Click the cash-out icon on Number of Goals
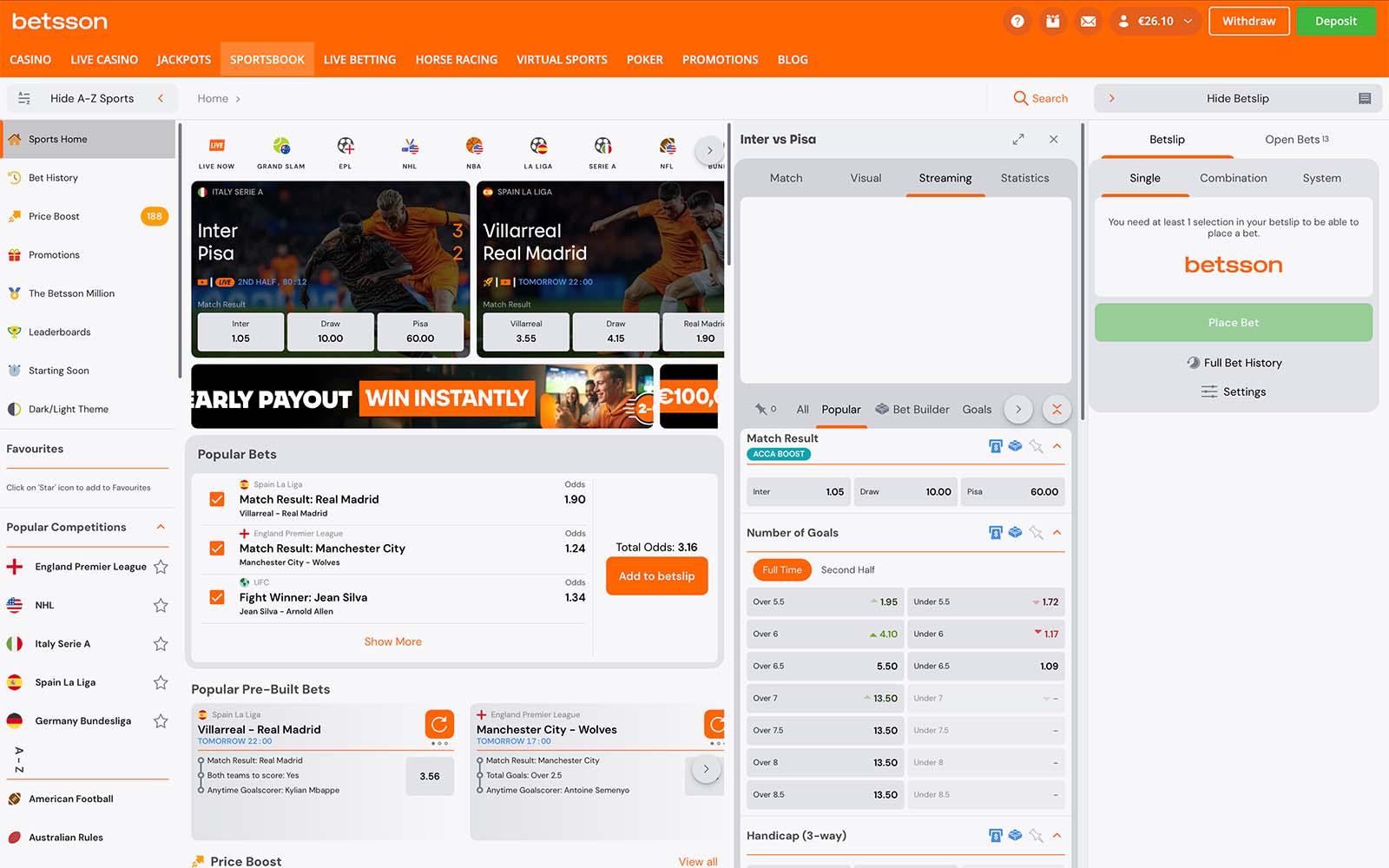 (x=996, y=532)
